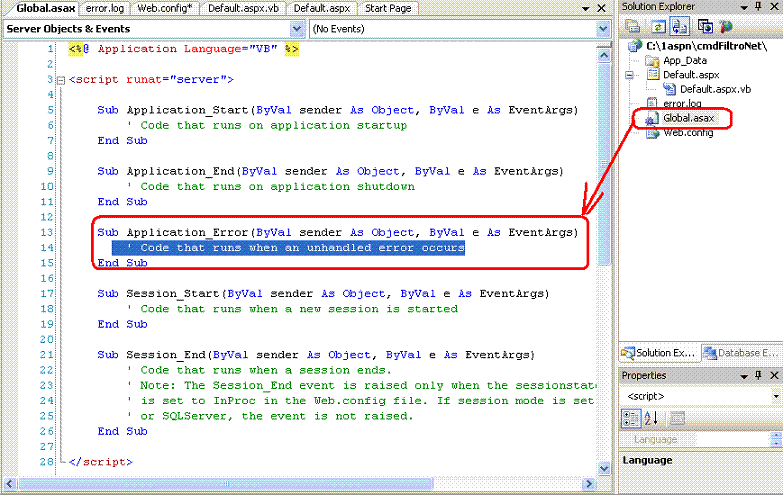Viewport: 783px width, 495px height.
Task: Click the editor vertical scrollbar down arrow
Action: 604,469
